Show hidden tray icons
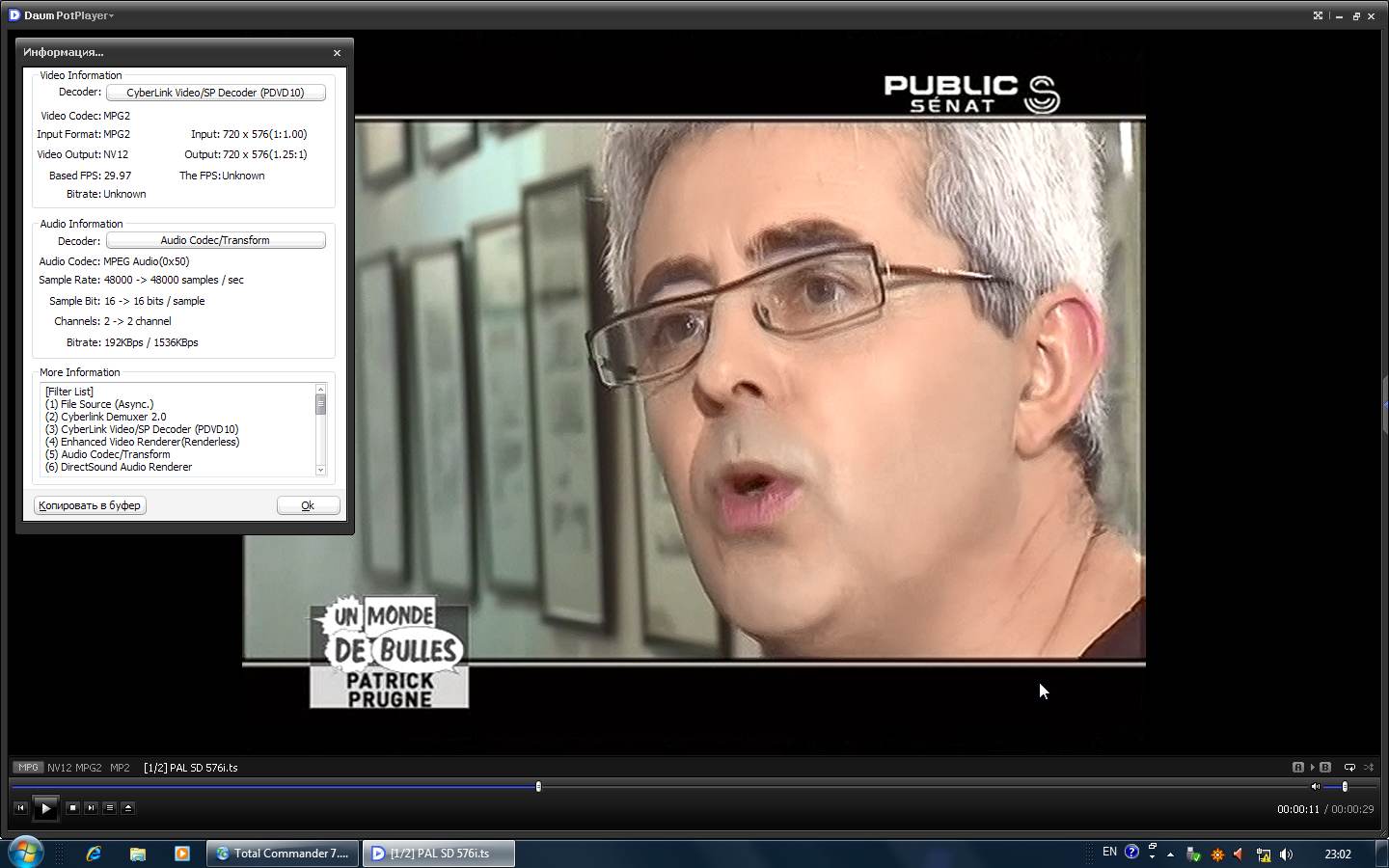 pyautogui.click(x=1170, y=854)
